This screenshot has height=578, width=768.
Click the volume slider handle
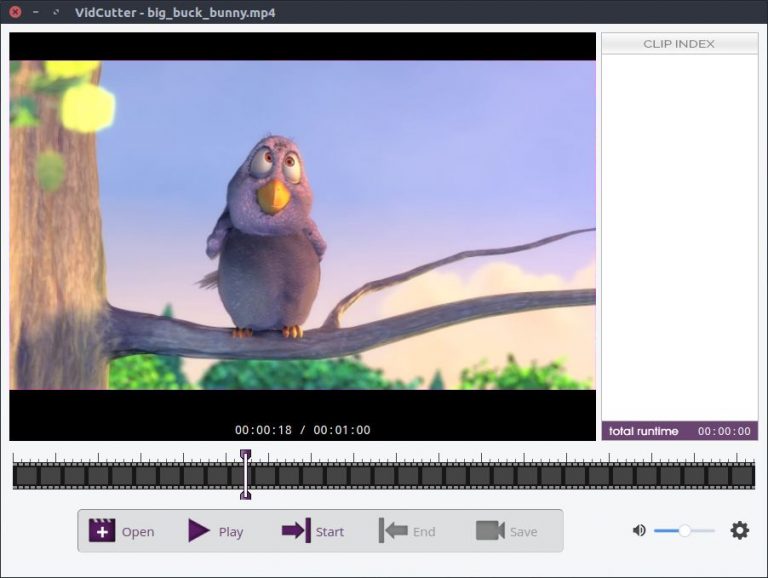click(x=685, y=530)
